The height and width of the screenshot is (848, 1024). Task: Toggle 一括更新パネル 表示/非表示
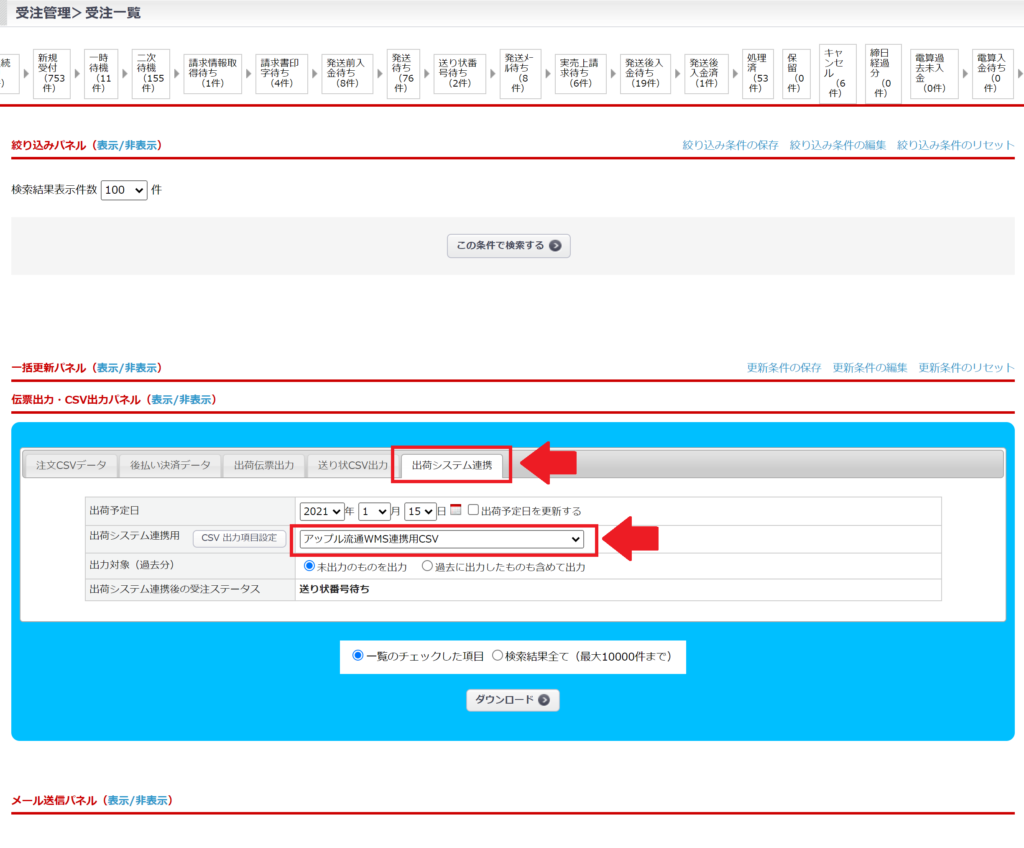click(x=127, y=368)
